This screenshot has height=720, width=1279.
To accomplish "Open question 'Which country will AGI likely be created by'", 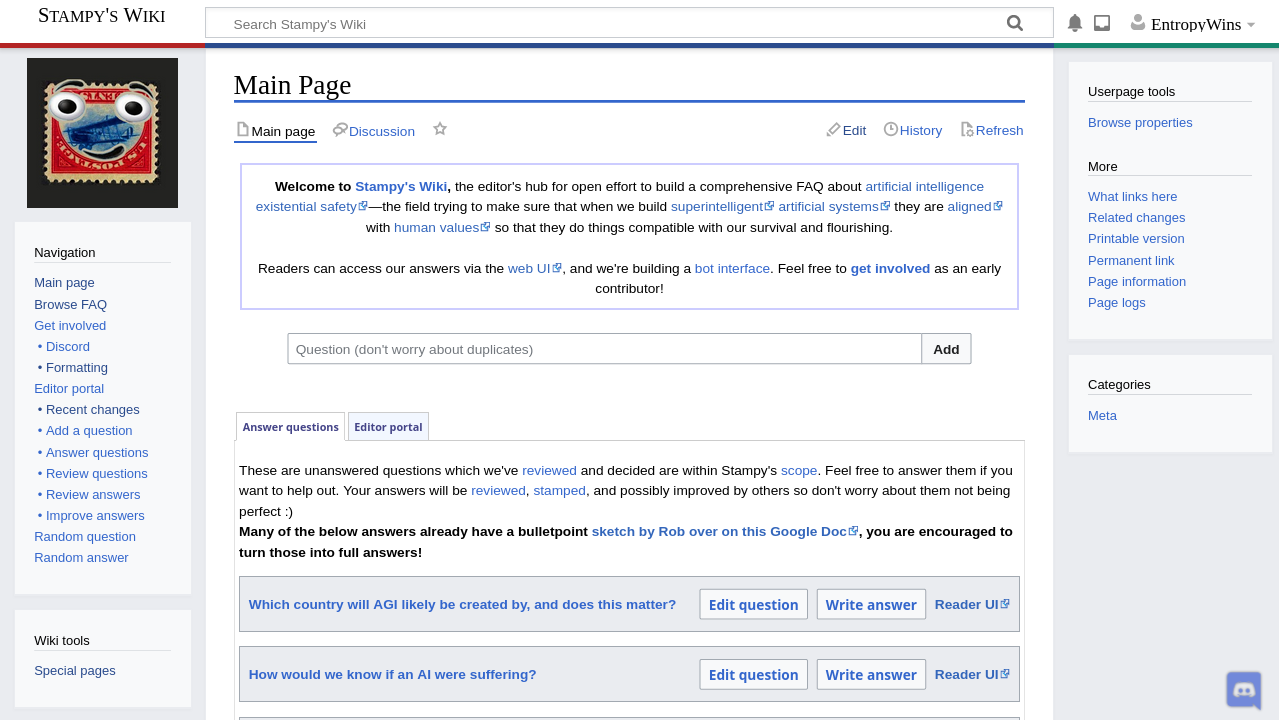I will 462,604.
